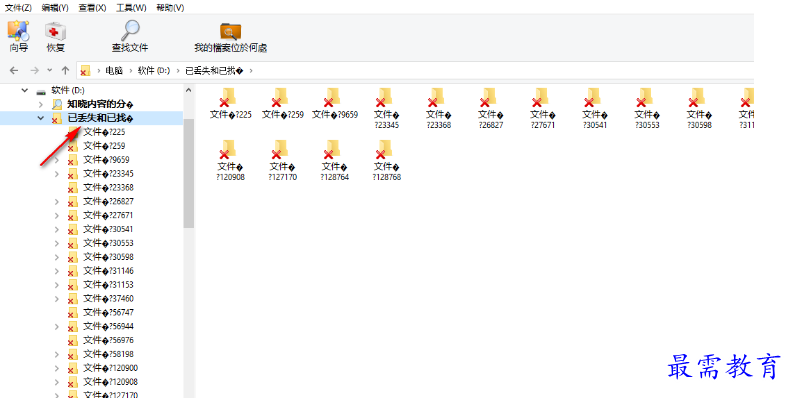Expand tree node 文件?26827
This screenshot has height=398, width=789.
(57, 202)
